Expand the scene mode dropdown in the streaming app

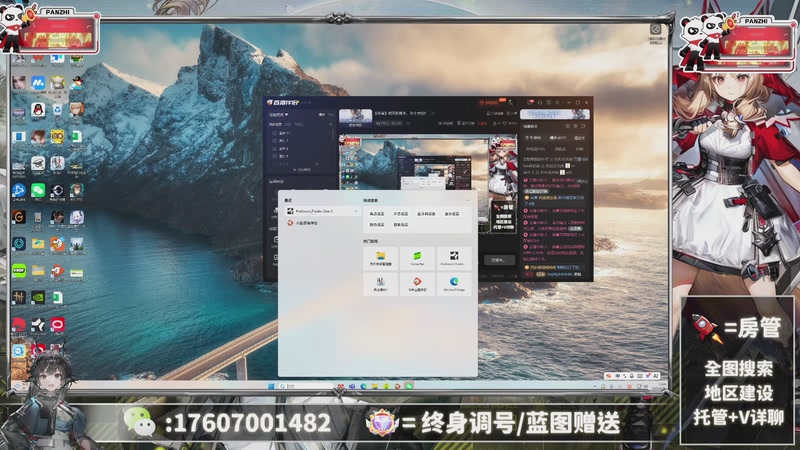click(279, 116)
